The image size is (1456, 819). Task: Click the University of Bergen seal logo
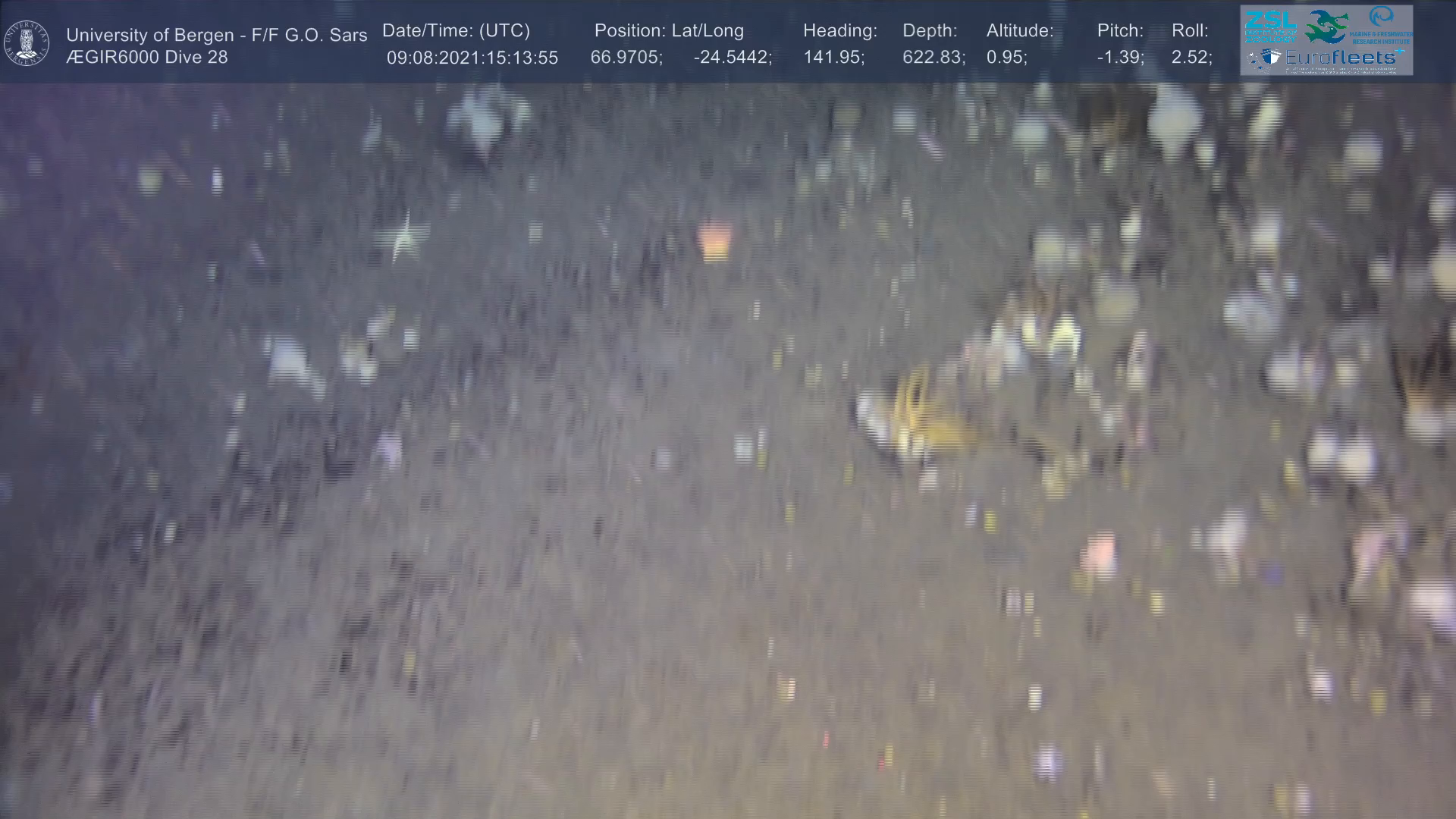click(x=27, y=43)
